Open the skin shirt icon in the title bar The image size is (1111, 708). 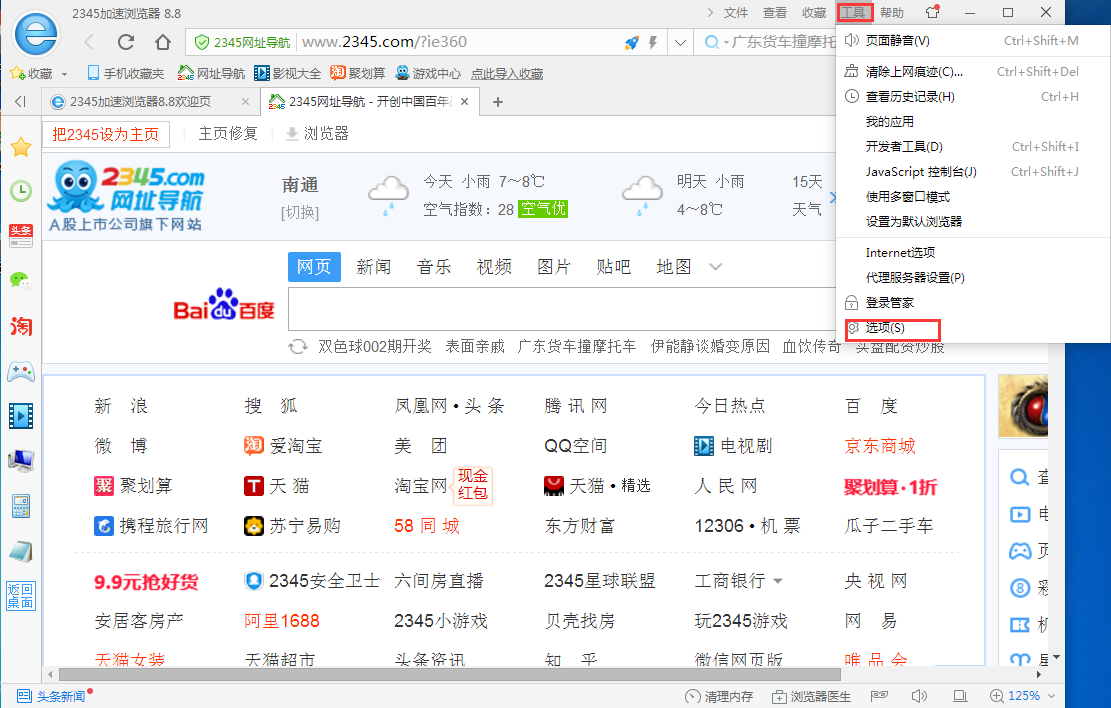pos(932,12)
